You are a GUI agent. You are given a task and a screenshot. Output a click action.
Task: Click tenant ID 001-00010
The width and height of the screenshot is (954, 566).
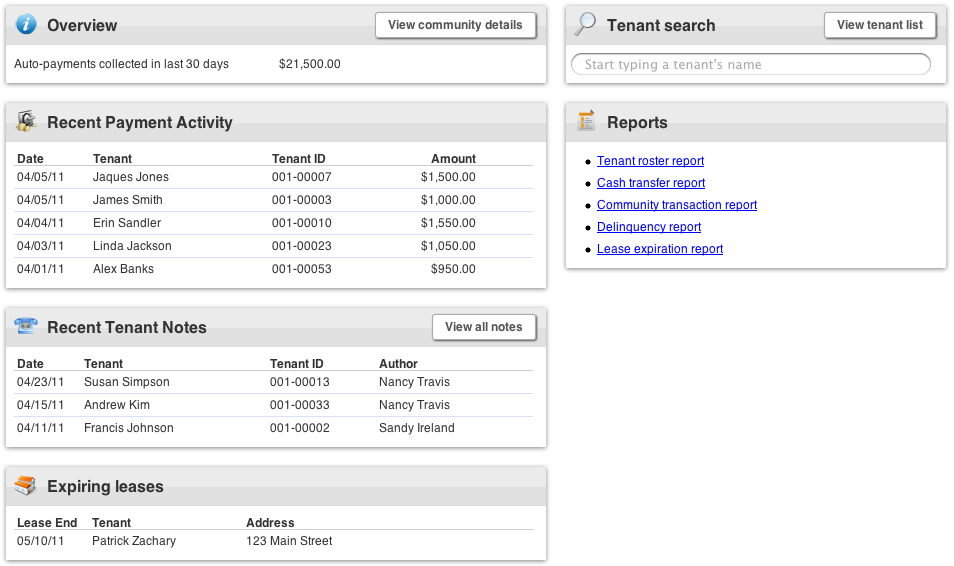point(302,223)
